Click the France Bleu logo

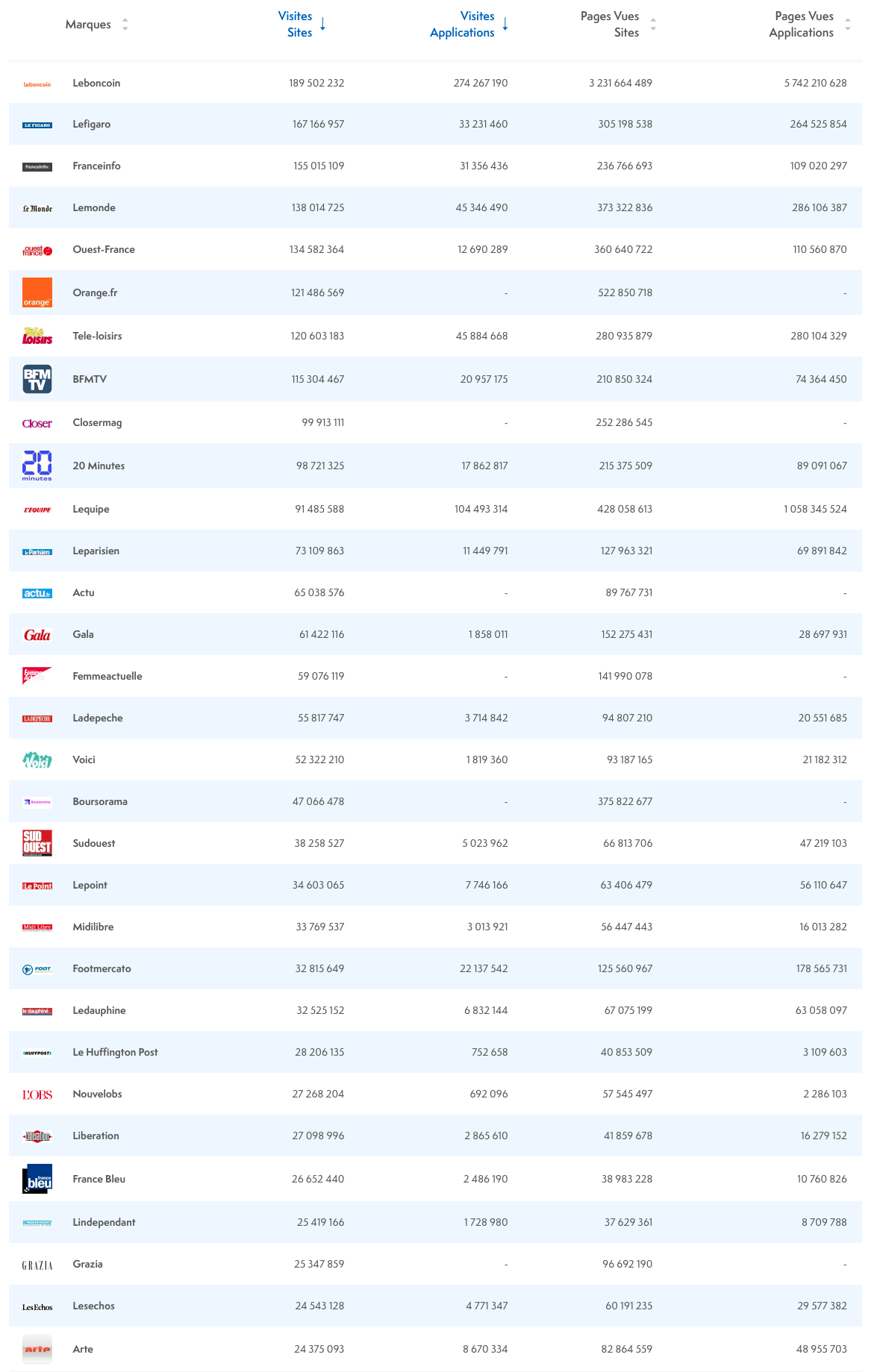pos(37,1179)
